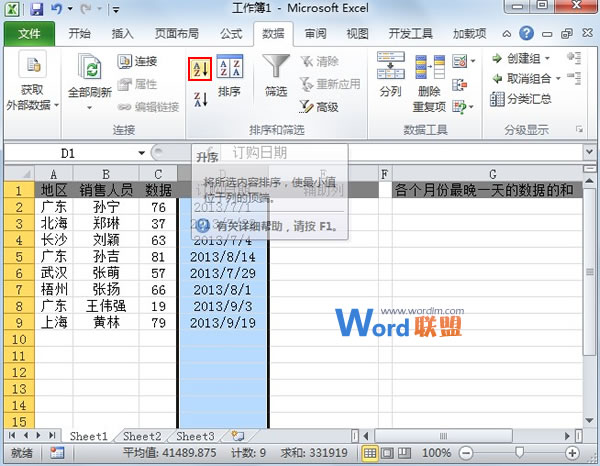Click Text to Columns (分列)

click(x=390, y=74)
